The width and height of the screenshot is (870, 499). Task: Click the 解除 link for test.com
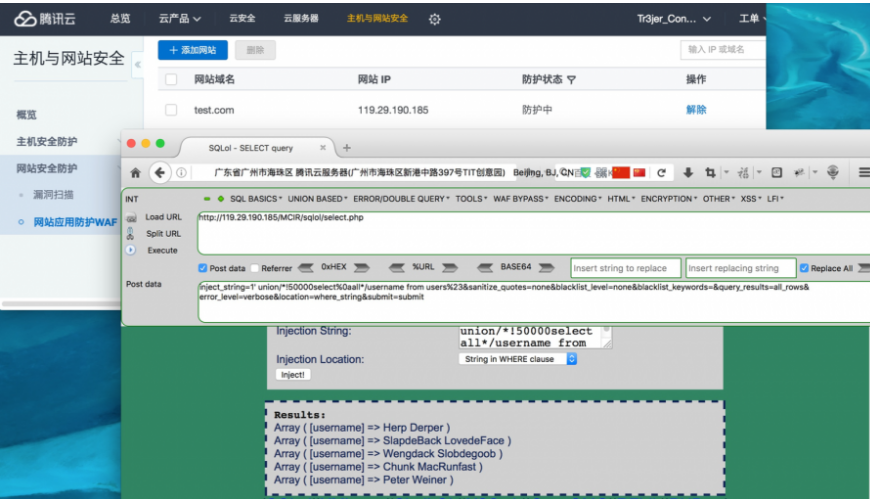click(696, 110)
